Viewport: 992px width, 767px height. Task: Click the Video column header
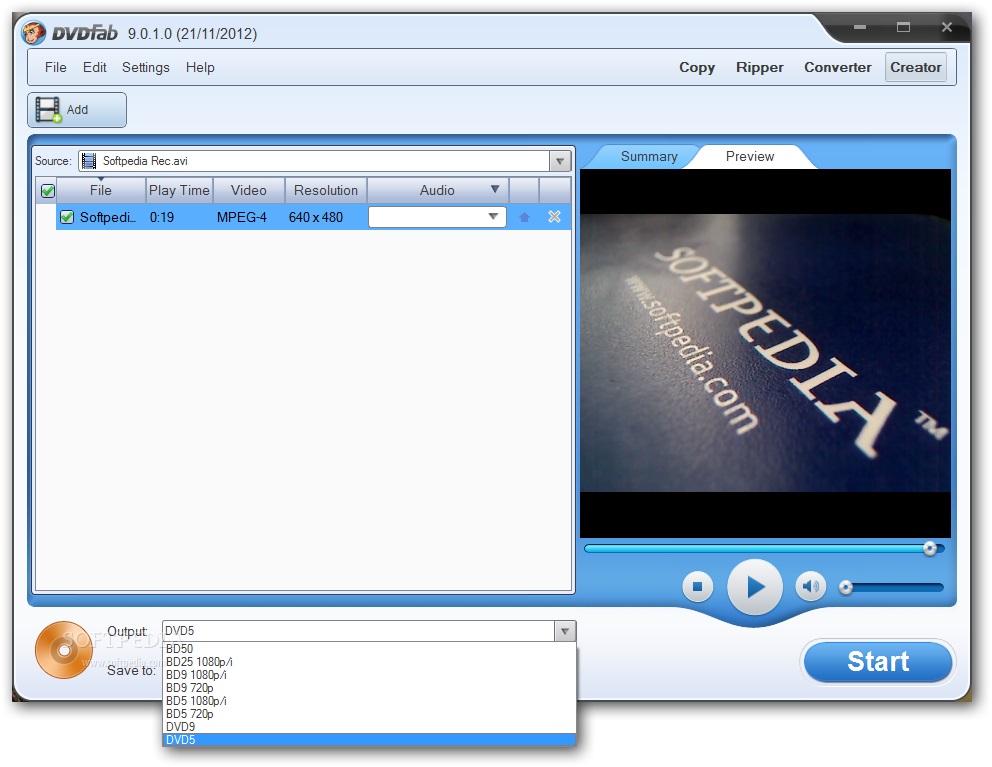(x=249, y=190)
